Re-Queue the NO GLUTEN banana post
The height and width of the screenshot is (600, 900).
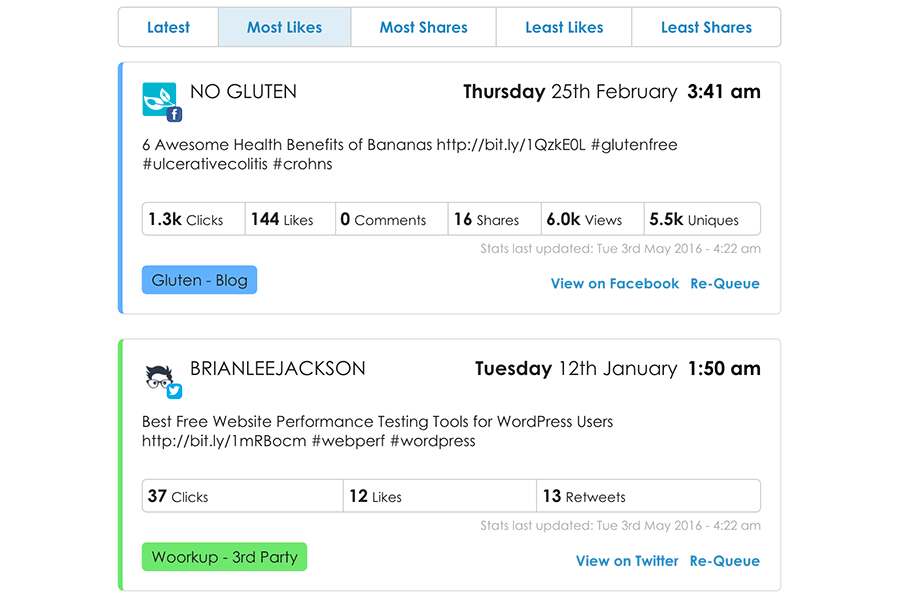(725, 284)
